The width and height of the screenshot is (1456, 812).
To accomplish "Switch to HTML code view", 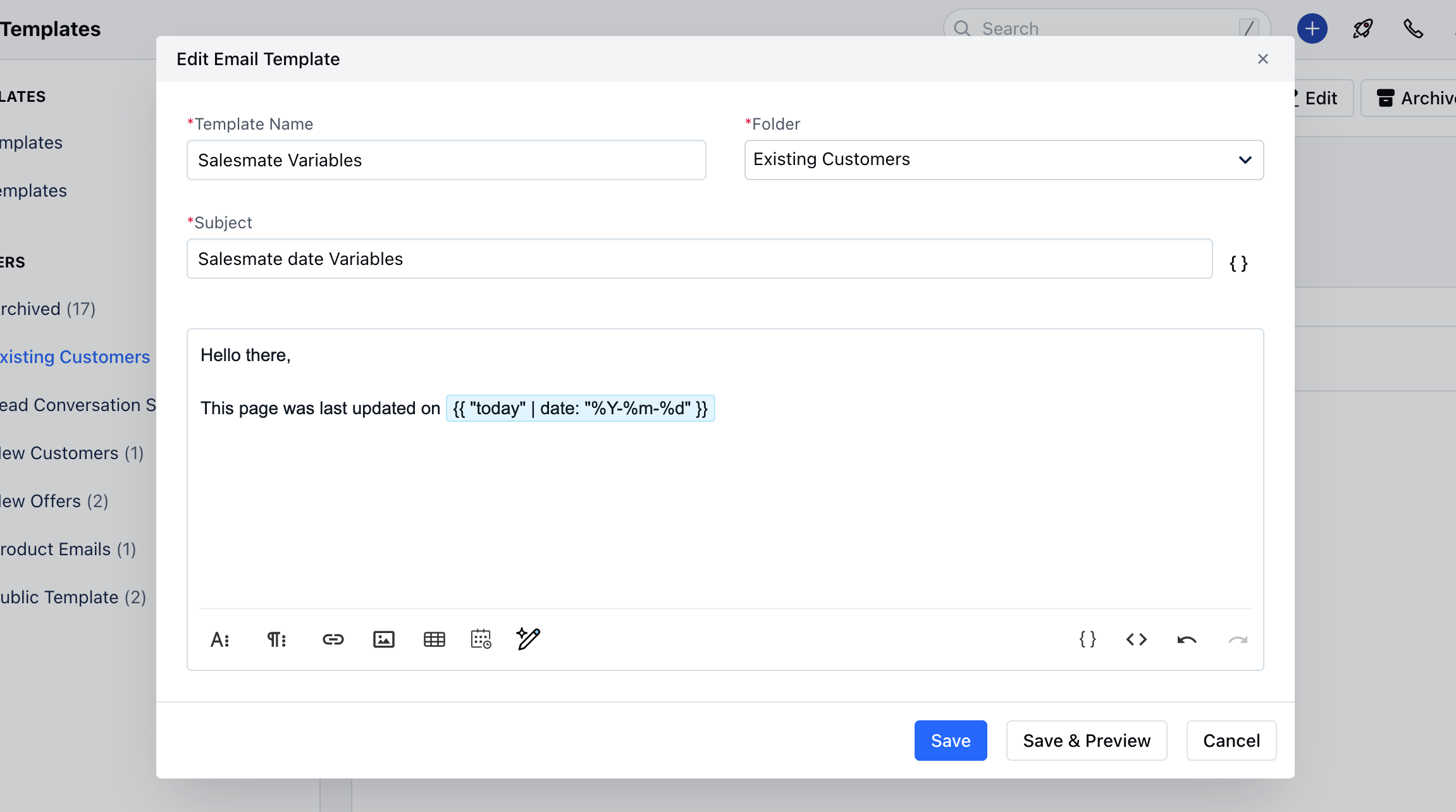I will click(1137, 639).
